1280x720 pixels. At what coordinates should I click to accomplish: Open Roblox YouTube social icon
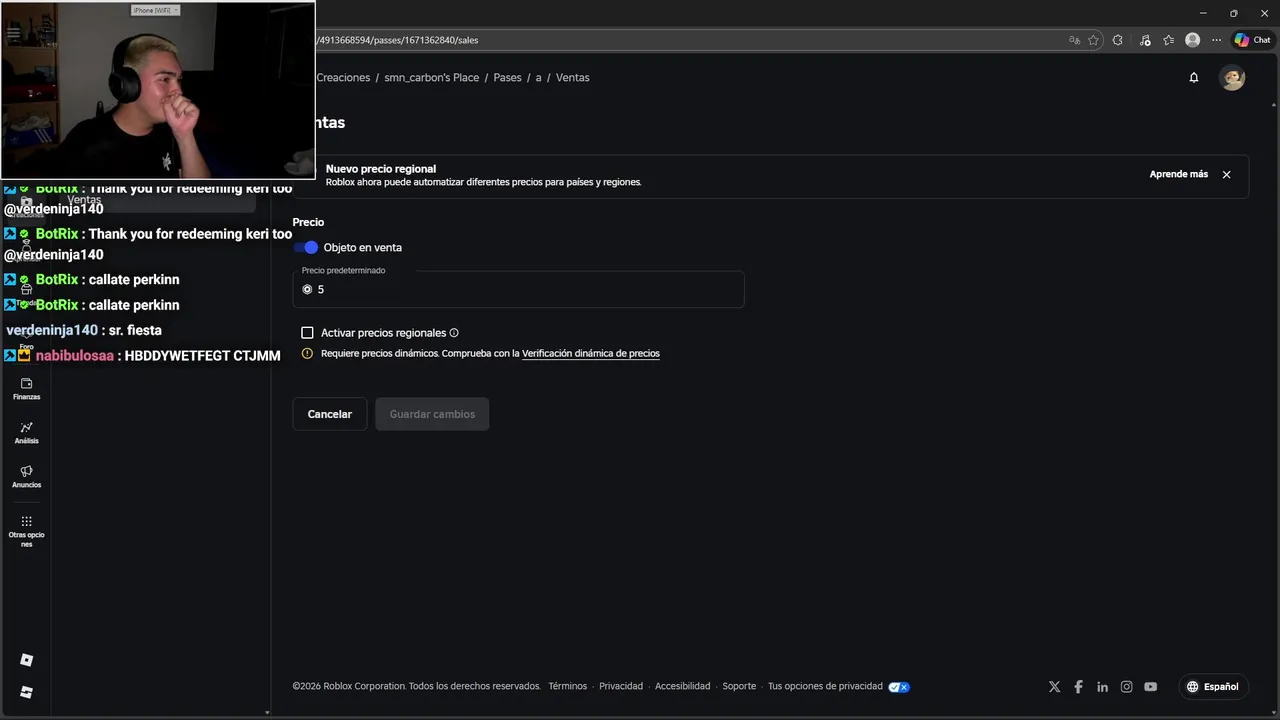[x=1150, y=687]
